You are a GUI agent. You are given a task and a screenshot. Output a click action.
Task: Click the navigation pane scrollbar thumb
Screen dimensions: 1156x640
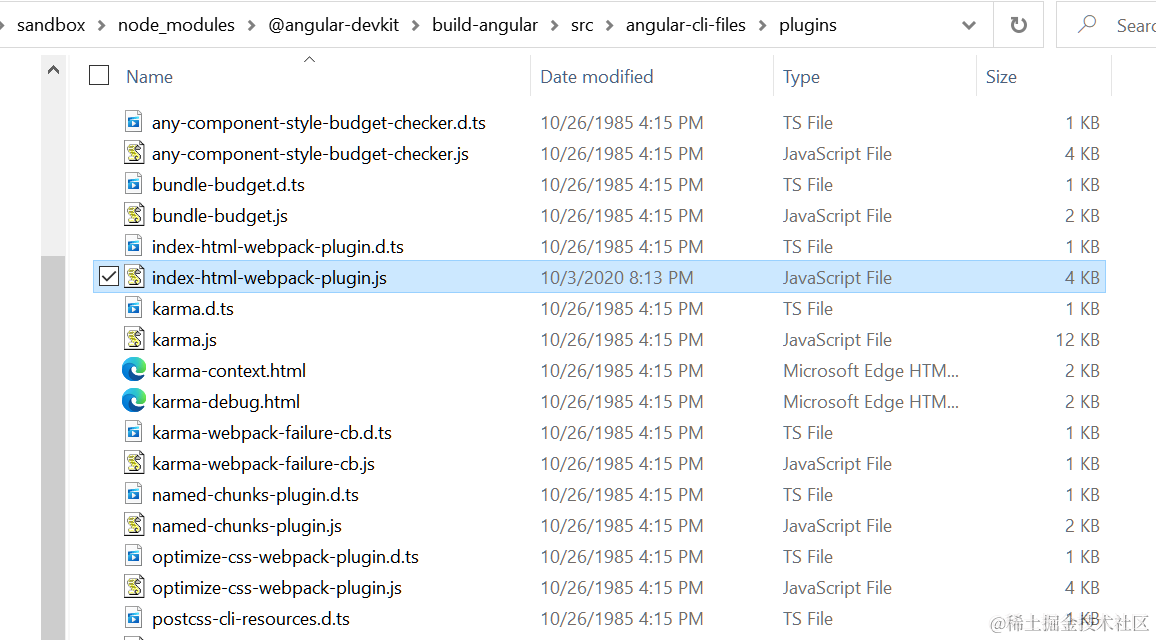coord(53,448)
